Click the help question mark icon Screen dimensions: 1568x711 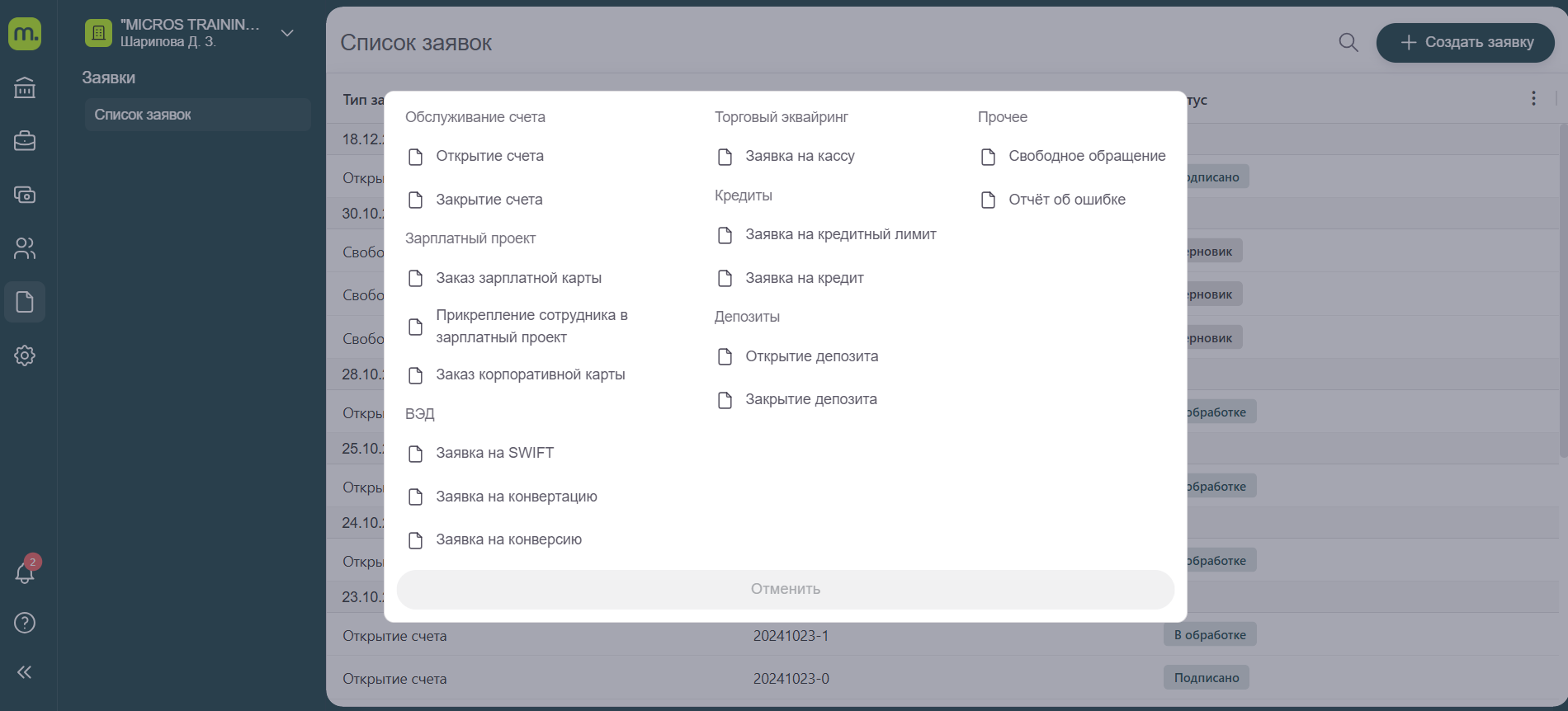point(25,623)
